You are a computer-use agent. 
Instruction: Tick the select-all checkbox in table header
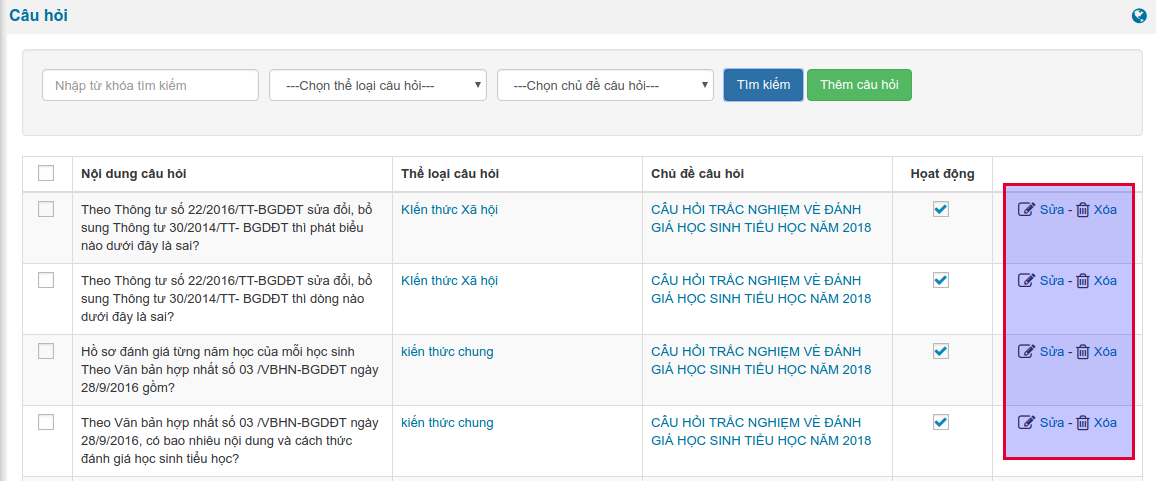(46, 174)
